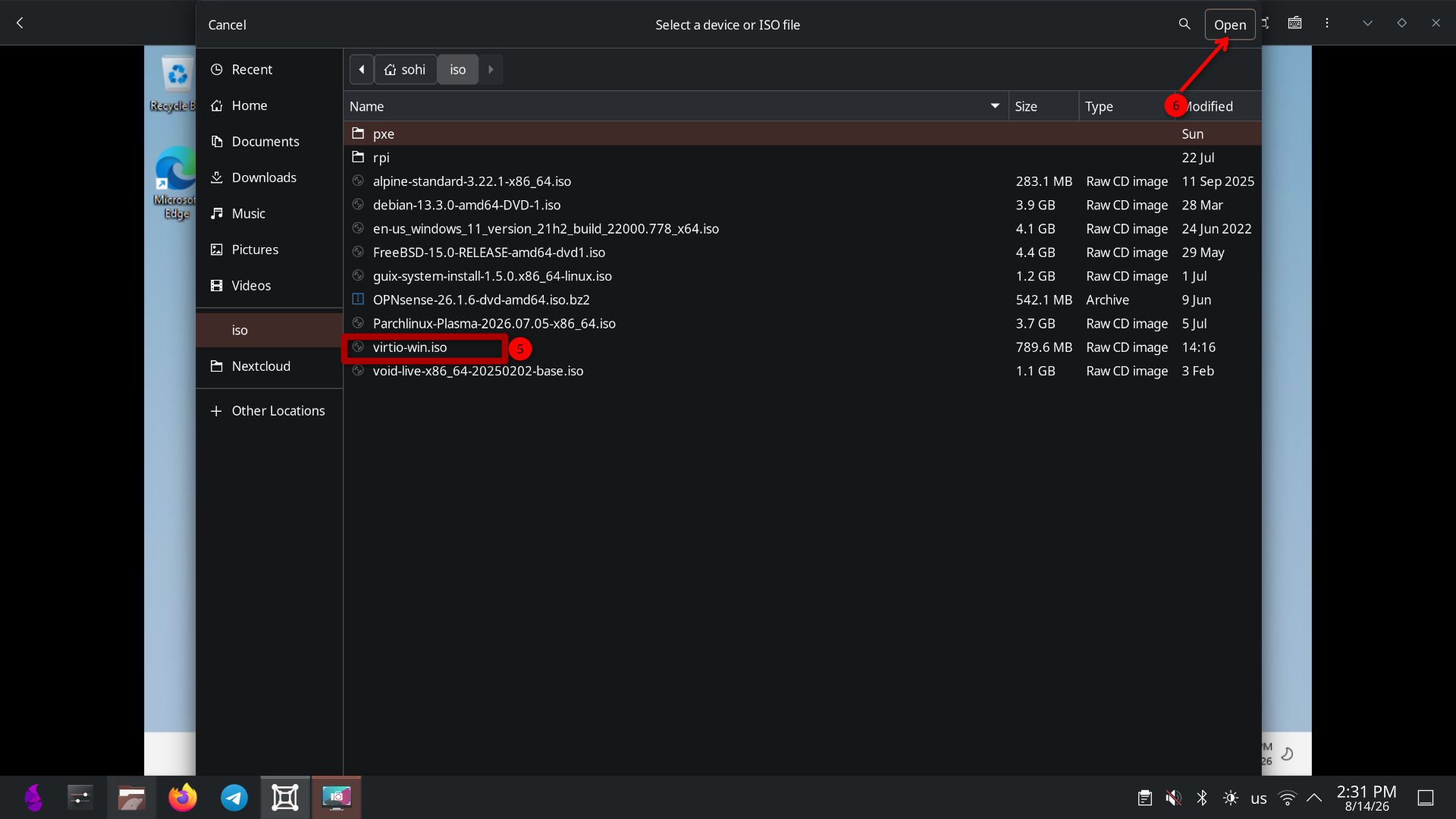Open Documents in the sidebar
Screen dimensions: 1456x819
click(269, 141)
